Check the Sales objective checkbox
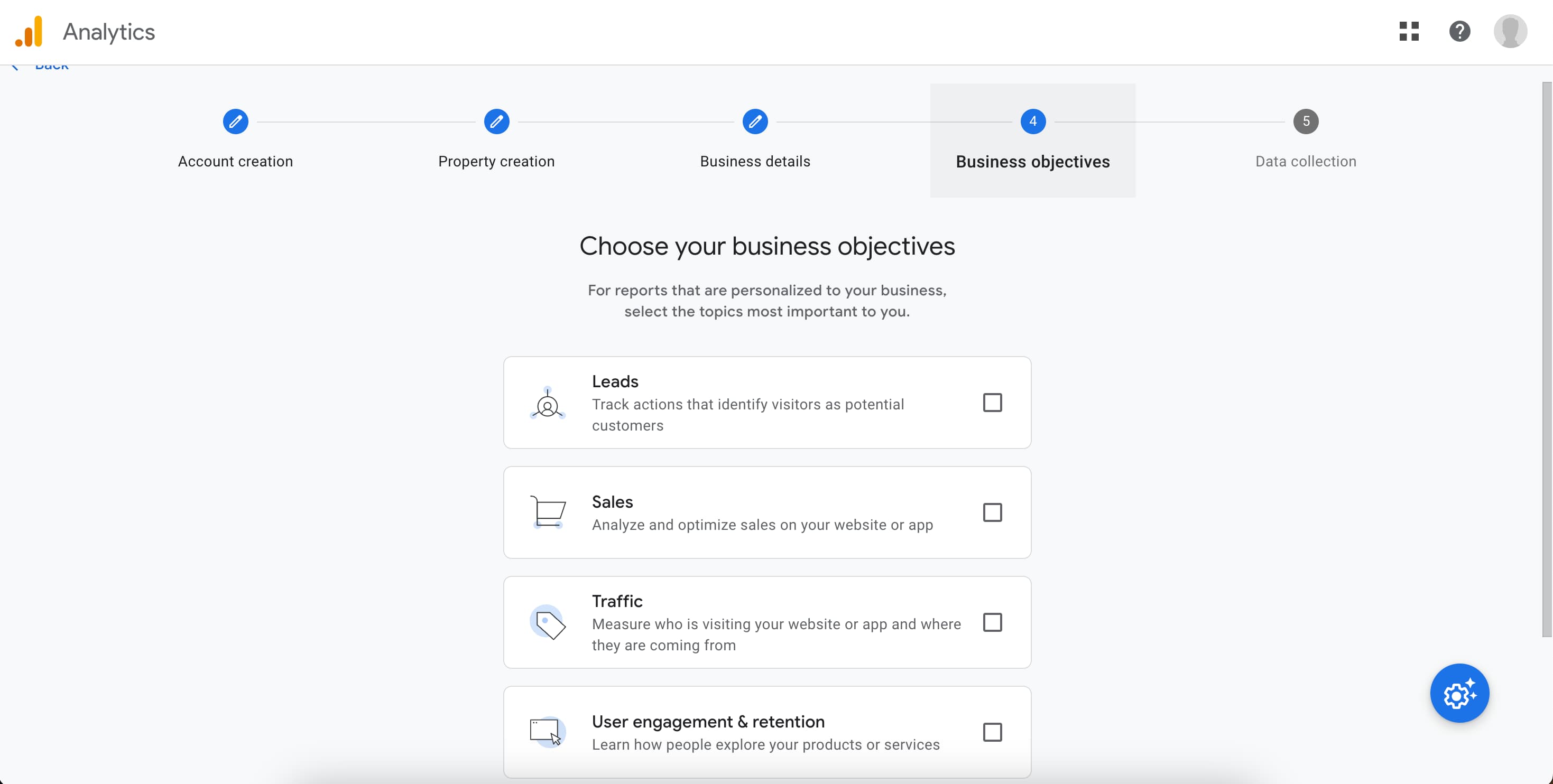The height and width of the screenshot is (784, 1553). coord(992,512)
